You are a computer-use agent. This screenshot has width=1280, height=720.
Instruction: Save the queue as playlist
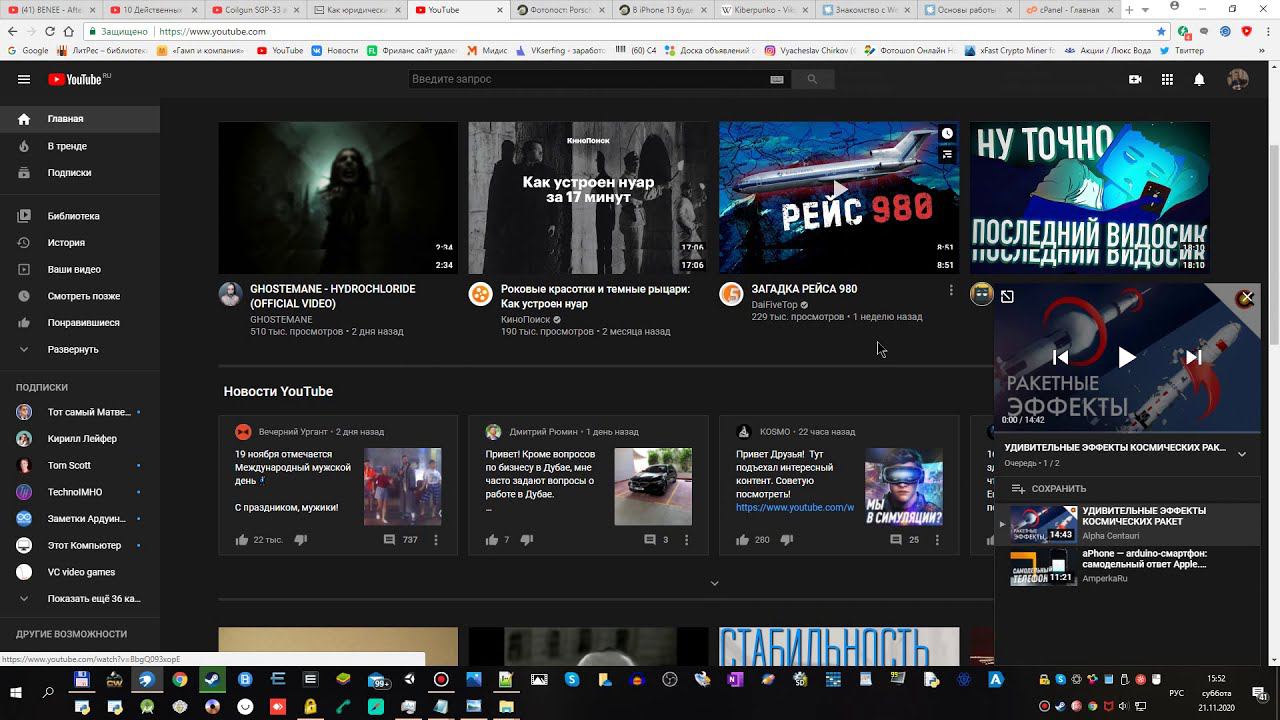pyautogui.click(x=1048, y=489)
